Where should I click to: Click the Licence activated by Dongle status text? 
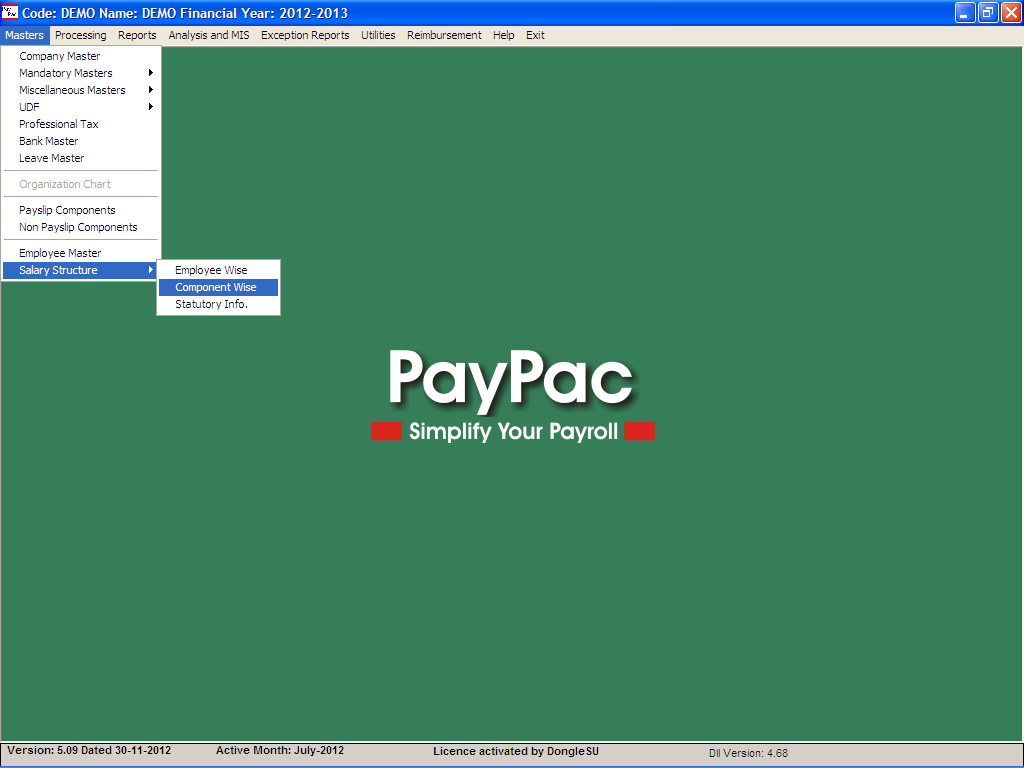(516, 752)
